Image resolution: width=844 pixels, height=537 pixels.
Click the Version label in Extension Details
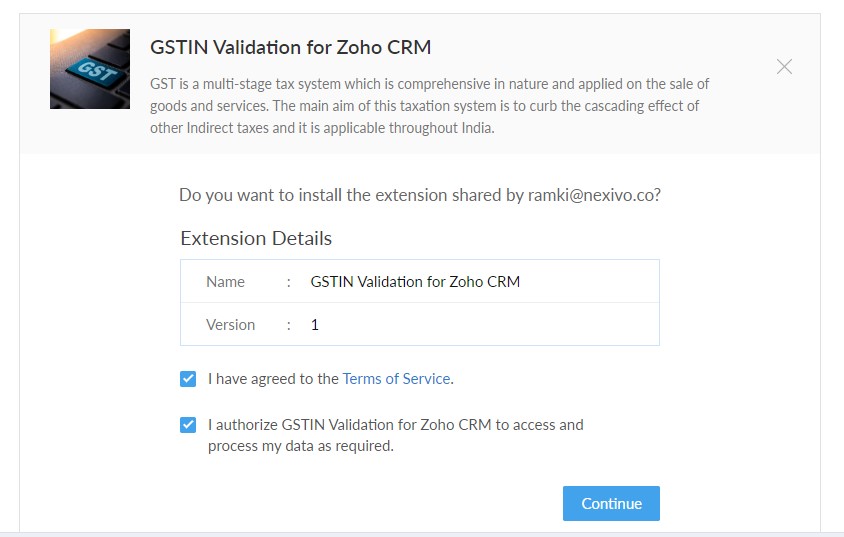[230, 325]
